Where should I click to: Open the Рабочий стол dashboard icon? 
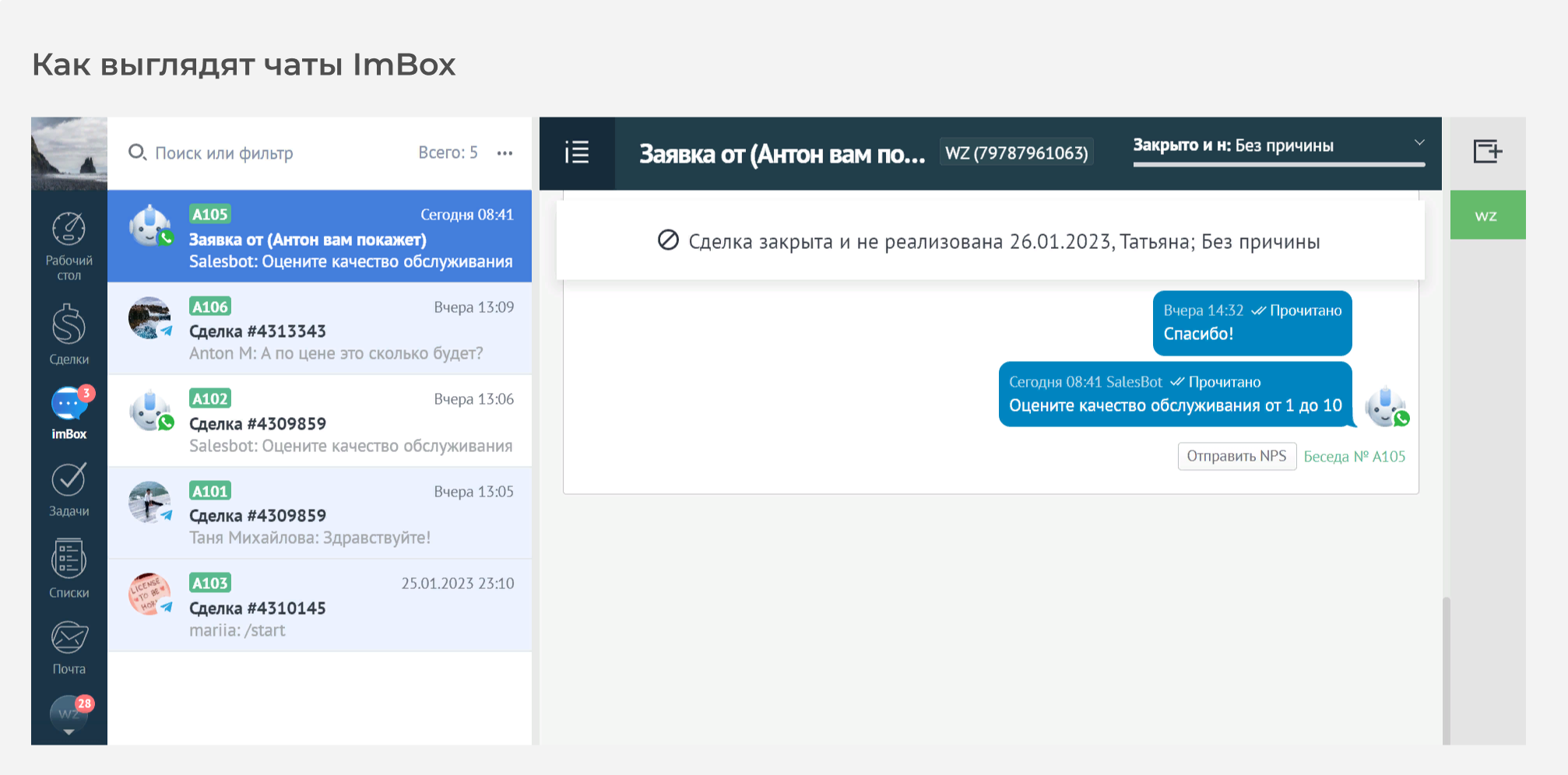(x=69, y=230)
